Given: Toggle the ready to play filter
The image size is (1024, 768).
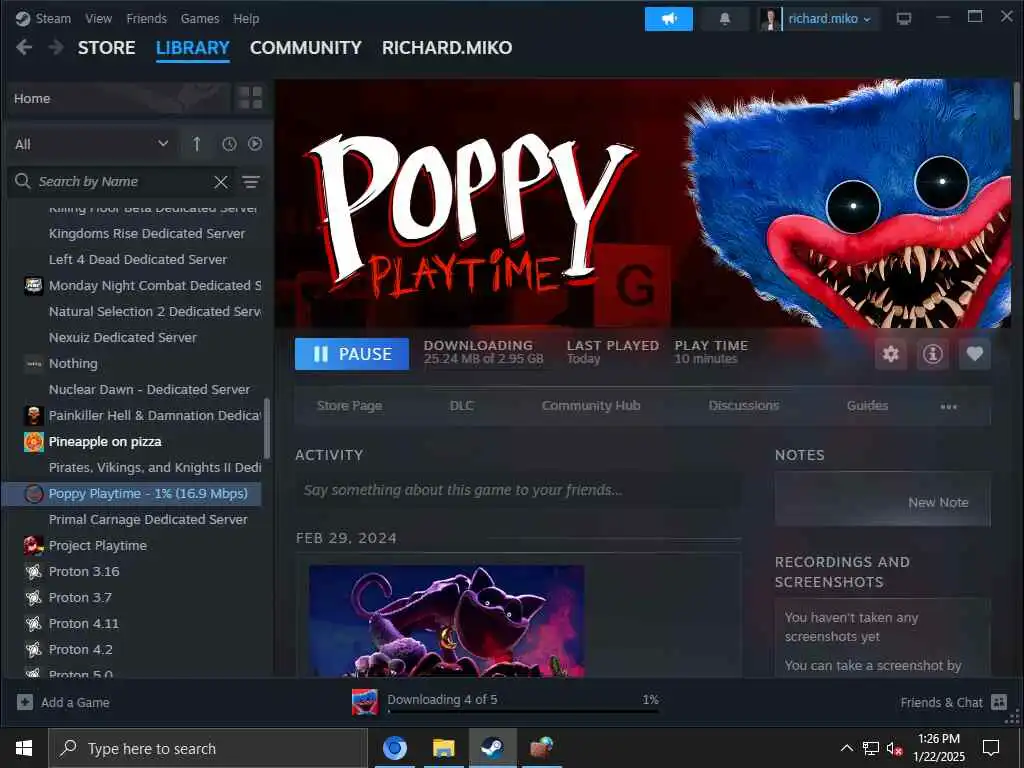Looking at the screenshot, I should [x=255, y=144].
